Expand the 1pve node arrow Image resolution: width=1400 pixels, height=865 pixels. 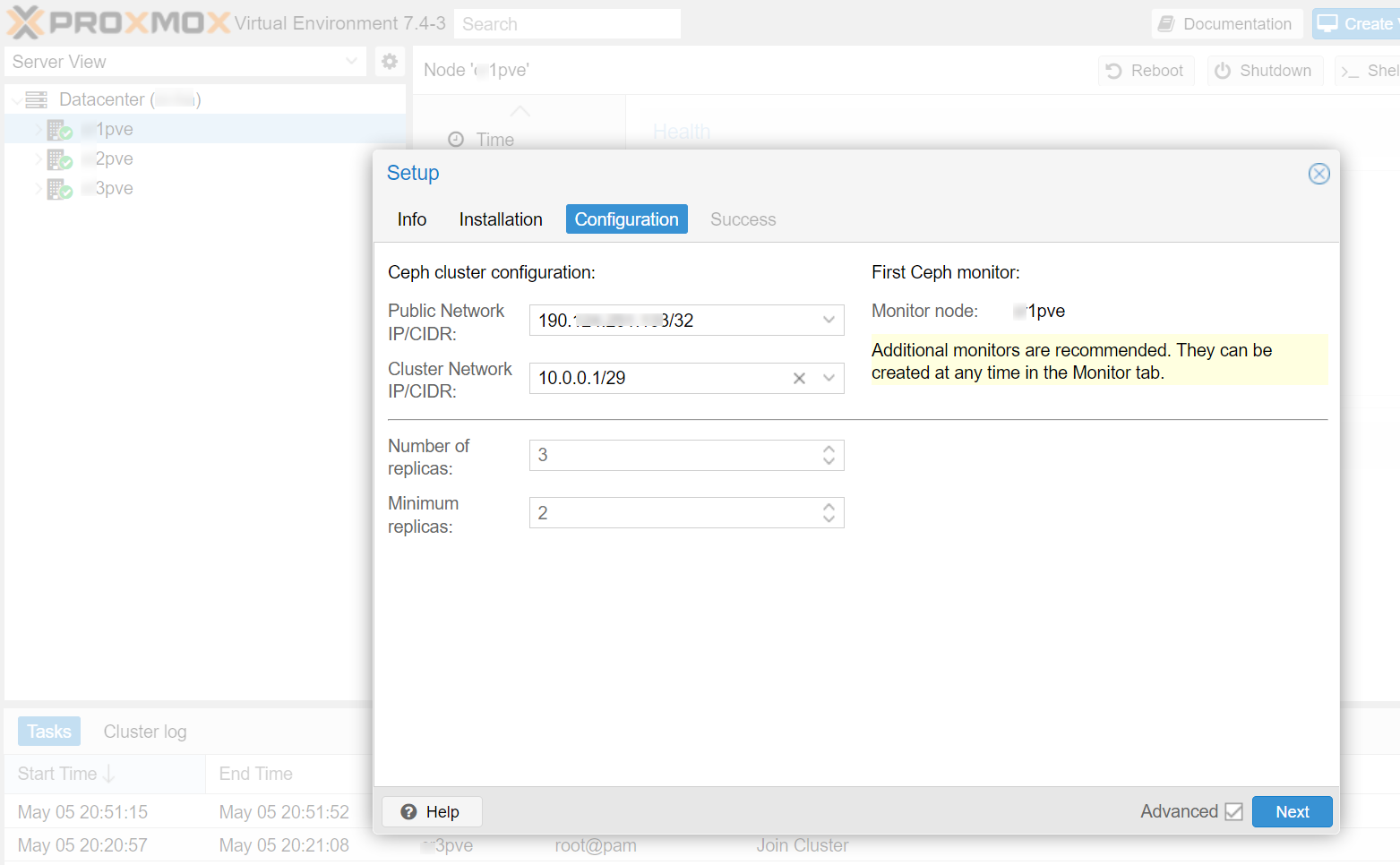(39, 130)
